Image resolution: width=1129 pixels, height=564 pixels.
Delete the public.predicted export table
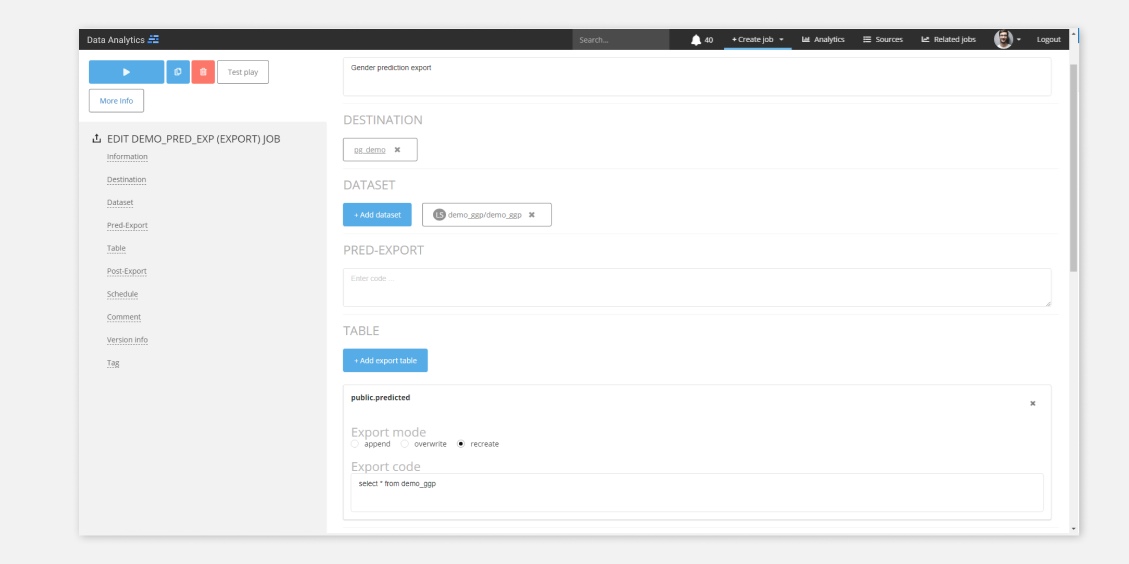click(1032, 403)
